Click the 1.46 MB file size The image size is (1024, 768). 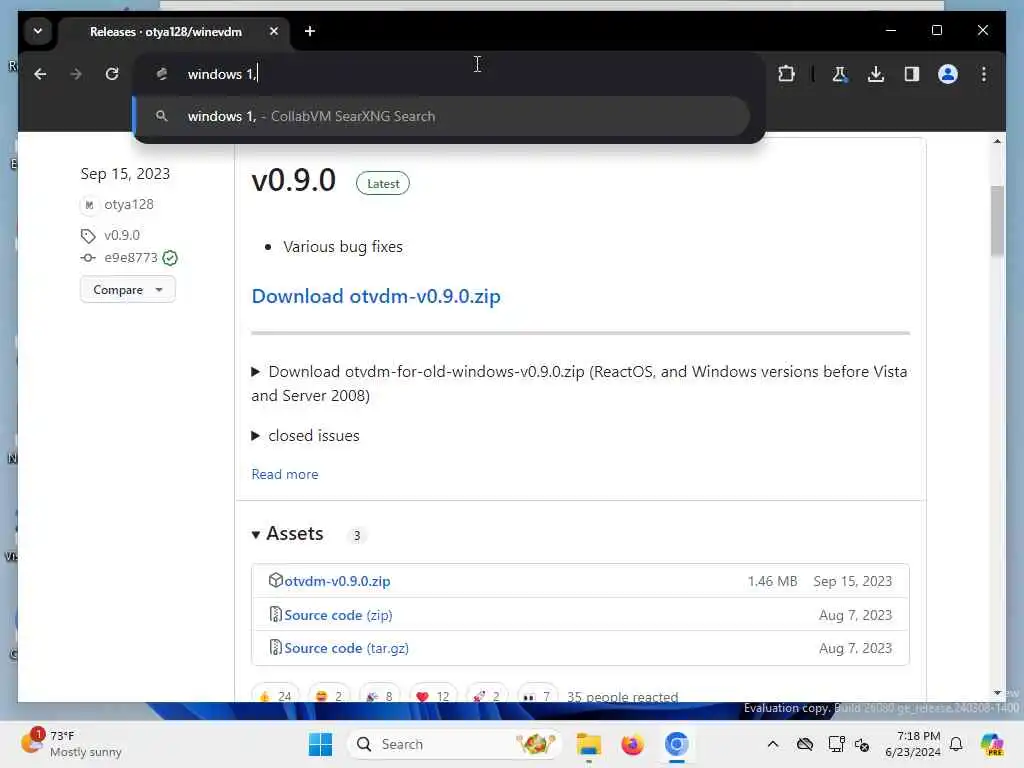772,581
